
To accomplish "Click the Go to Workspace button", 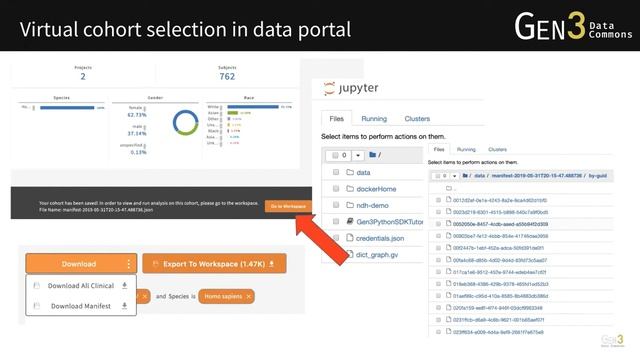I will point(288,207).
